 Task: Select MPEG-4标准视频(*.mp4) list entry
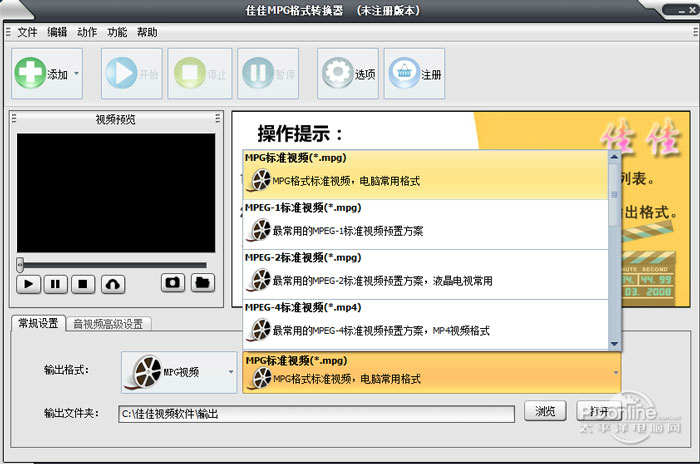[x=425, y=324]
